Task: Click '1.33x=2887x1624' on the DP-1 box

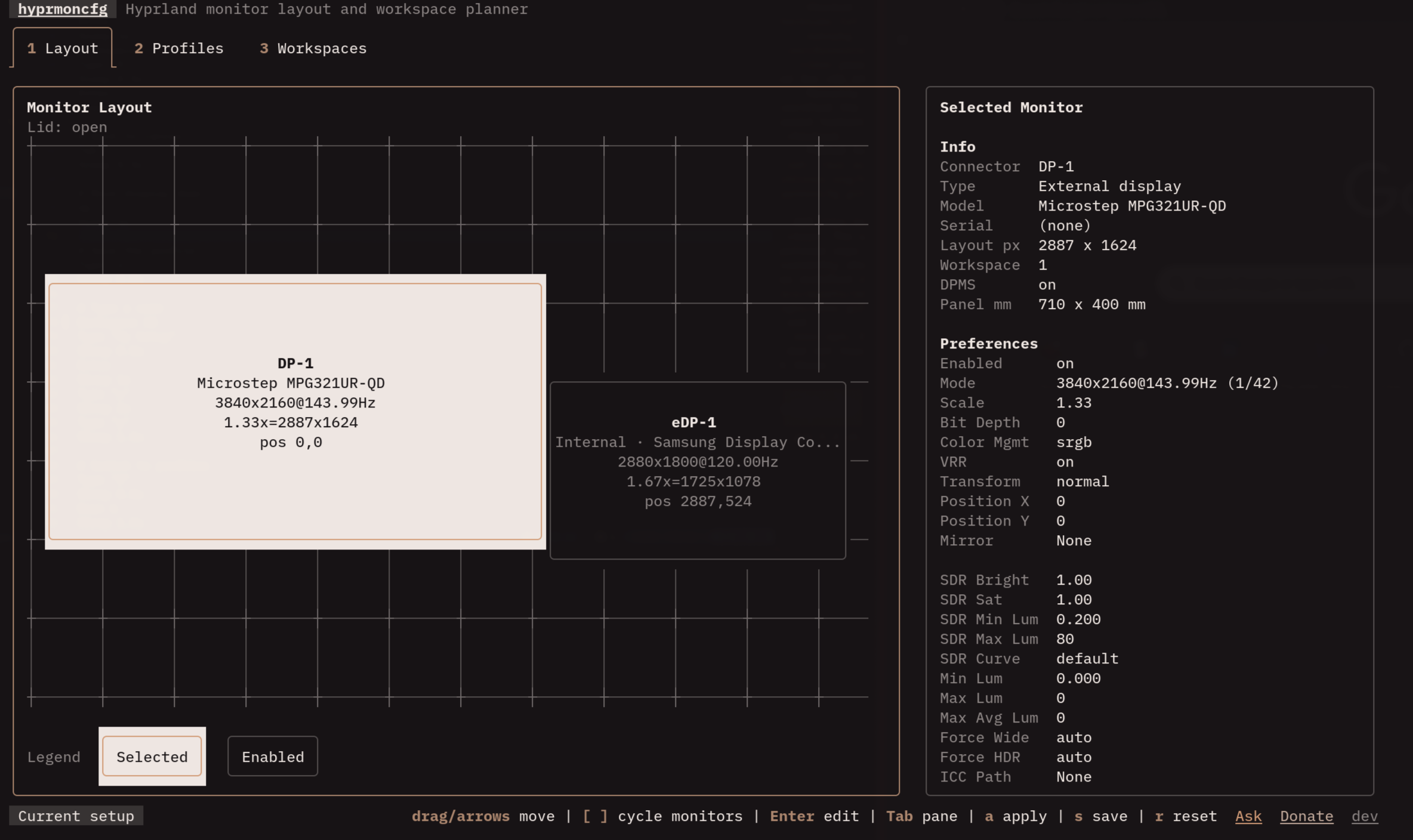Action: (291, 422)
